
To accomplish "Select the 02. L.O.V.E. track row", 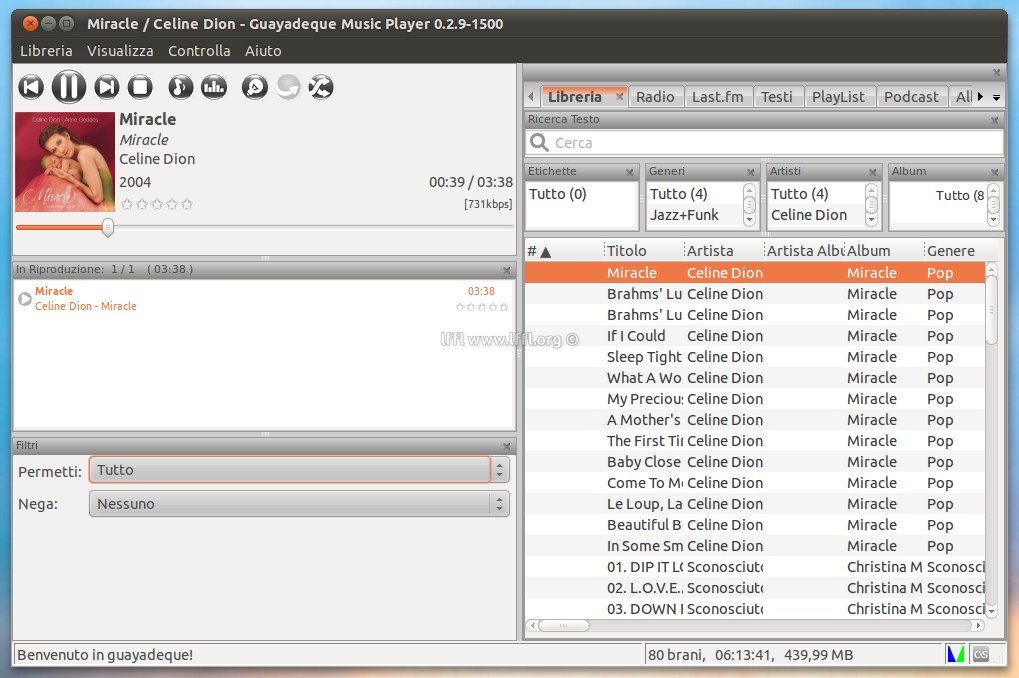I will [x=755, y=588].
